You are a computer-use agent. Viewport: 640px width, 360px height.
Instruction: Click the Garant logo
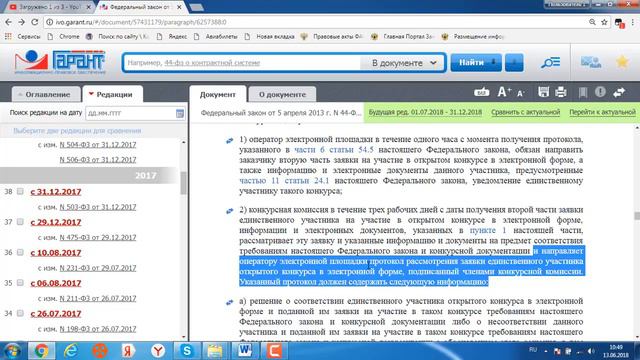coord(60,62)
